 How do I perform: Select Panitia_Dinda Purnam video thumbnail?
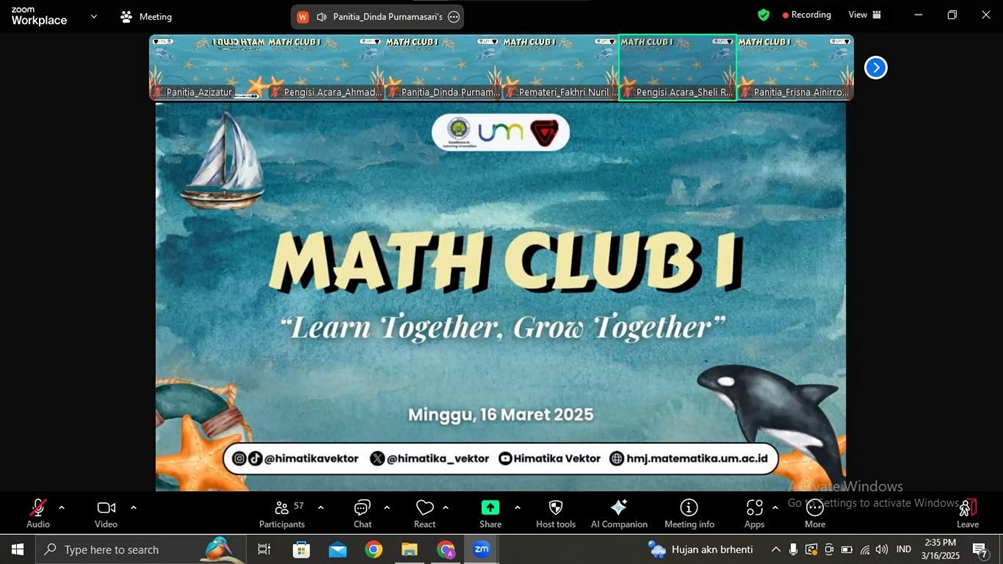coord(443,68)
